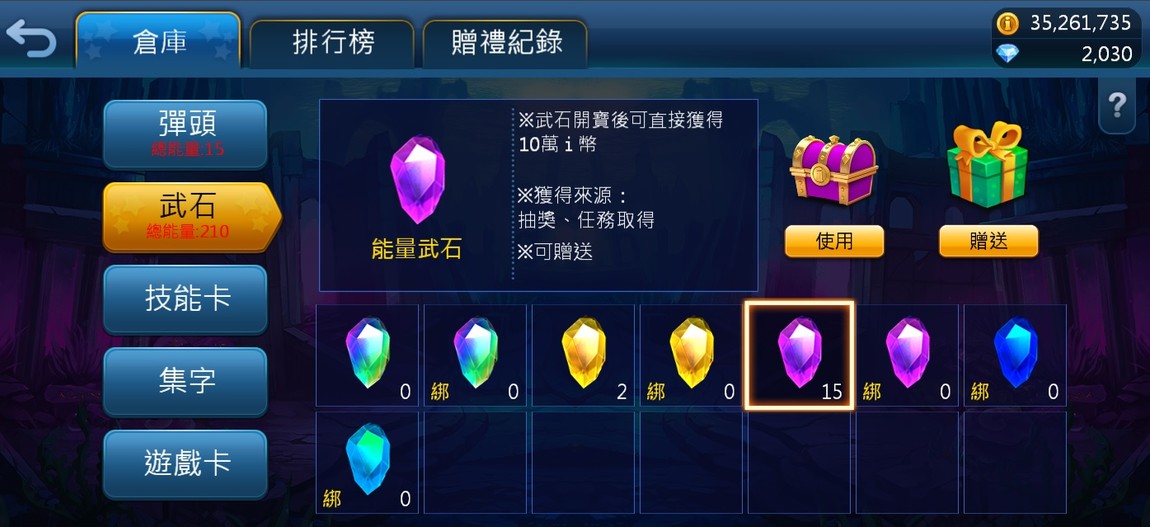Screen dimensions: 1150x527
Task: Open the question mark help icon
Action: pos(1117,107)
